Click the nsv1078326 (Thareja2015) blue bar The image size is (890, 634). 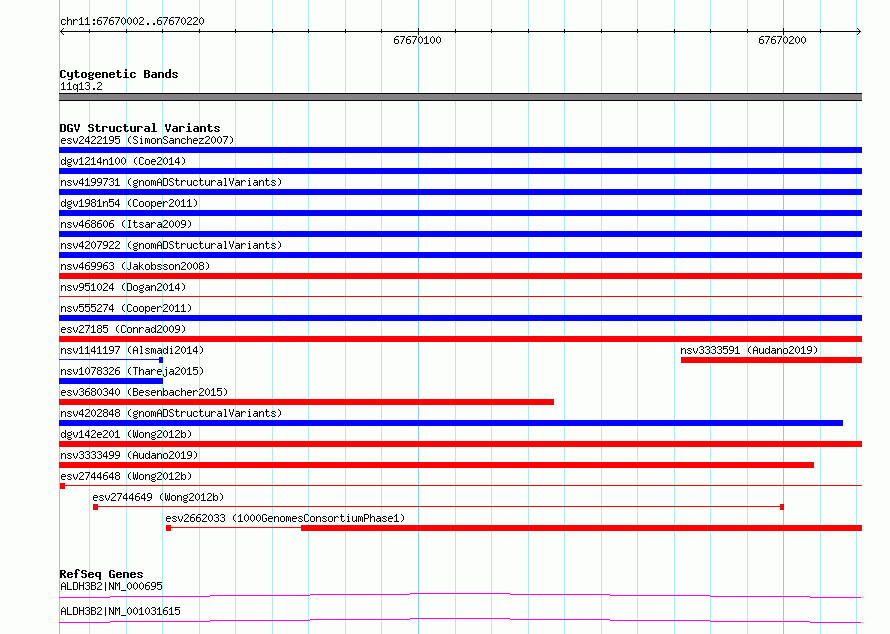tap(111, 381)
